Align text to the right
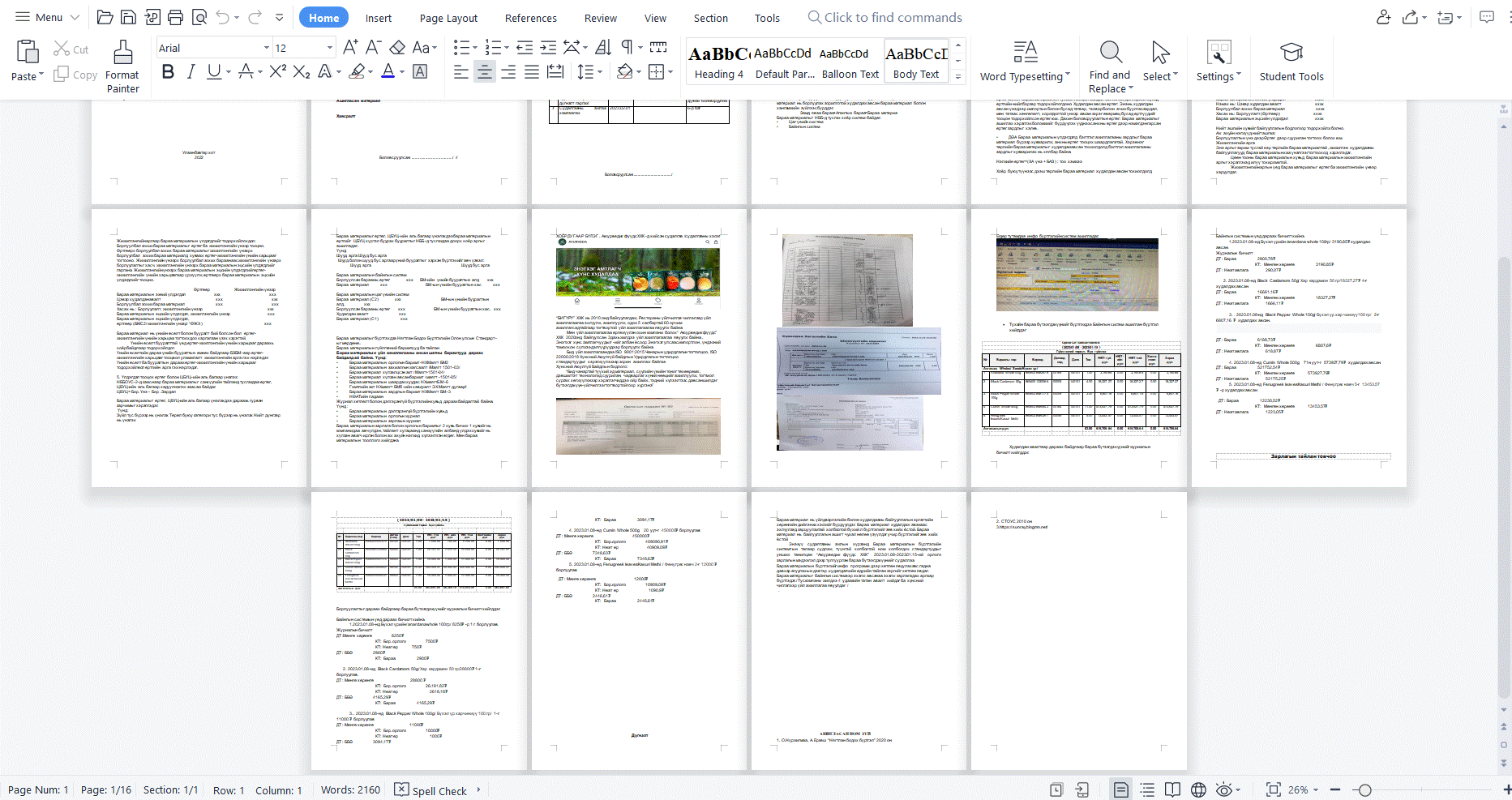Screen dimensions: 1512x800 (x=508, y=72)
